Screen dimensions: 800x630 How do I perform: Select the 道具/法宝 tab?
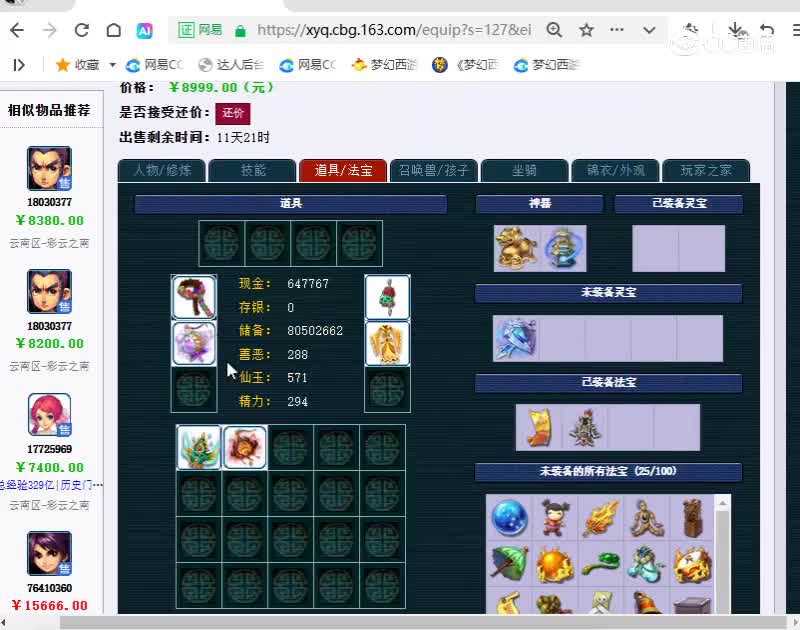click(x=343, y=170)
